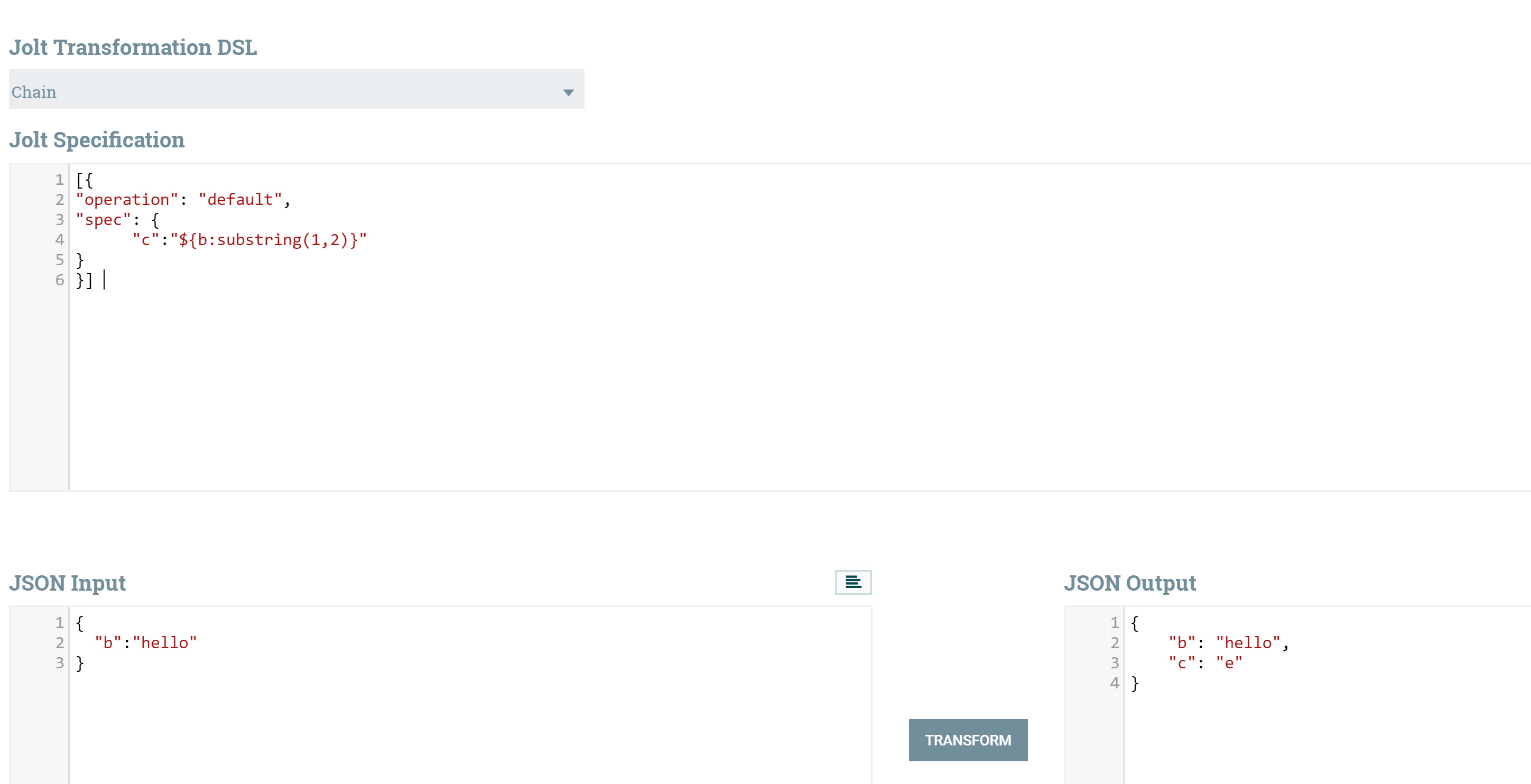Click the "operation": "default" line in spec

pos(183,200)
